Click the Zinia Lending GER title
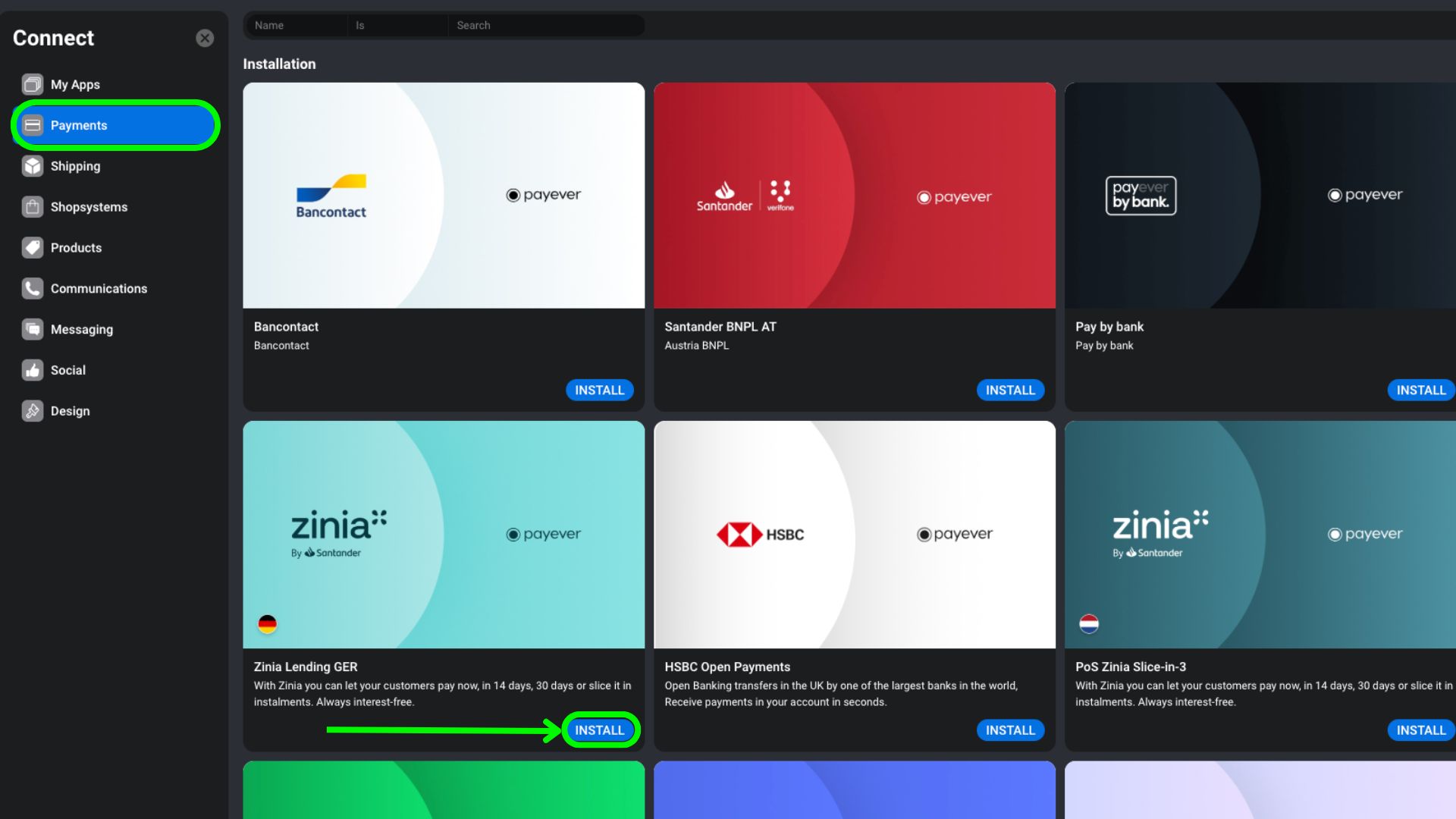Viewport: 1456px width, 819px height. [x=306, y=667]
